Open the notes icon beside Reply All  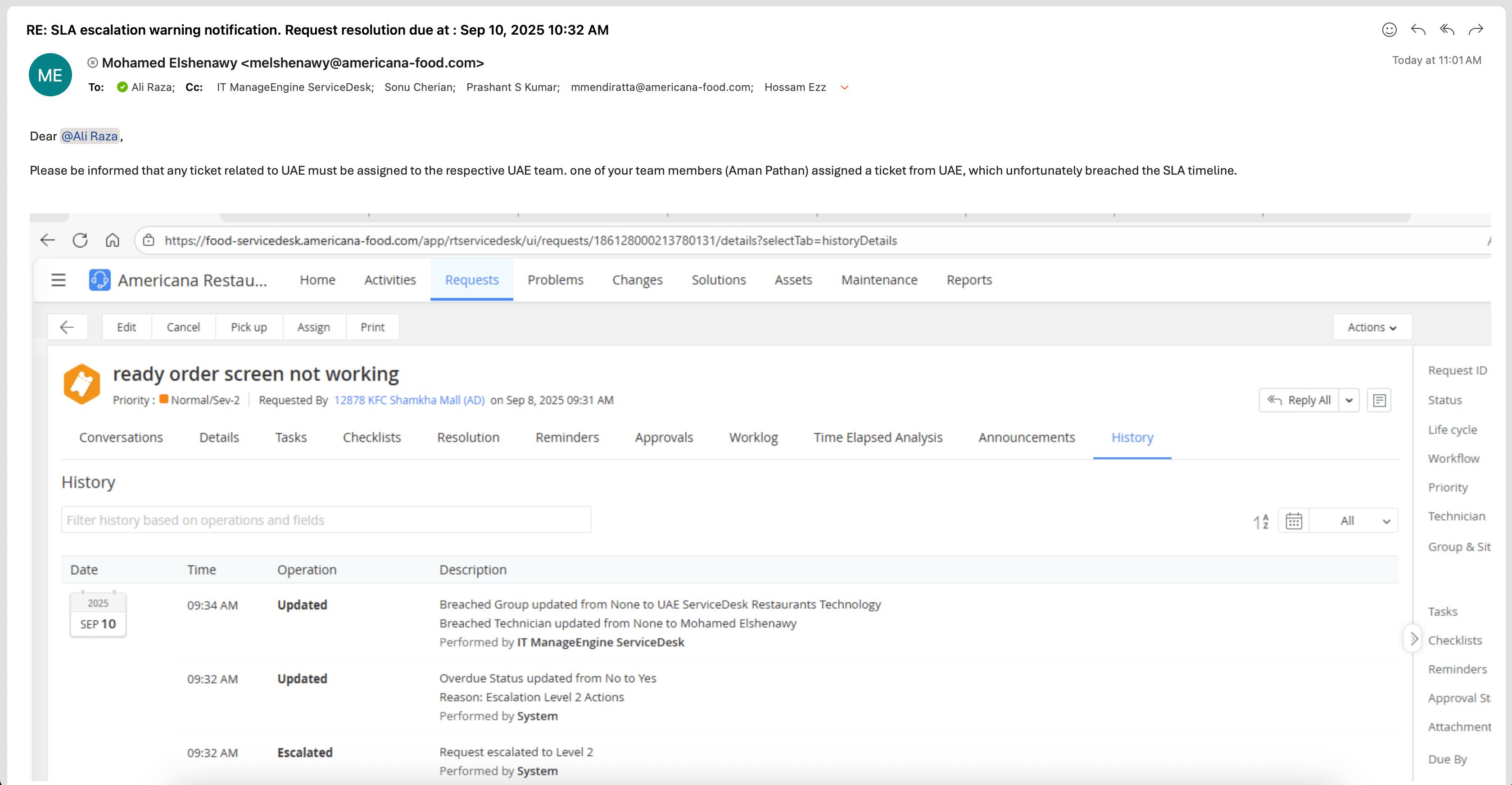(x=1379, y=400)
